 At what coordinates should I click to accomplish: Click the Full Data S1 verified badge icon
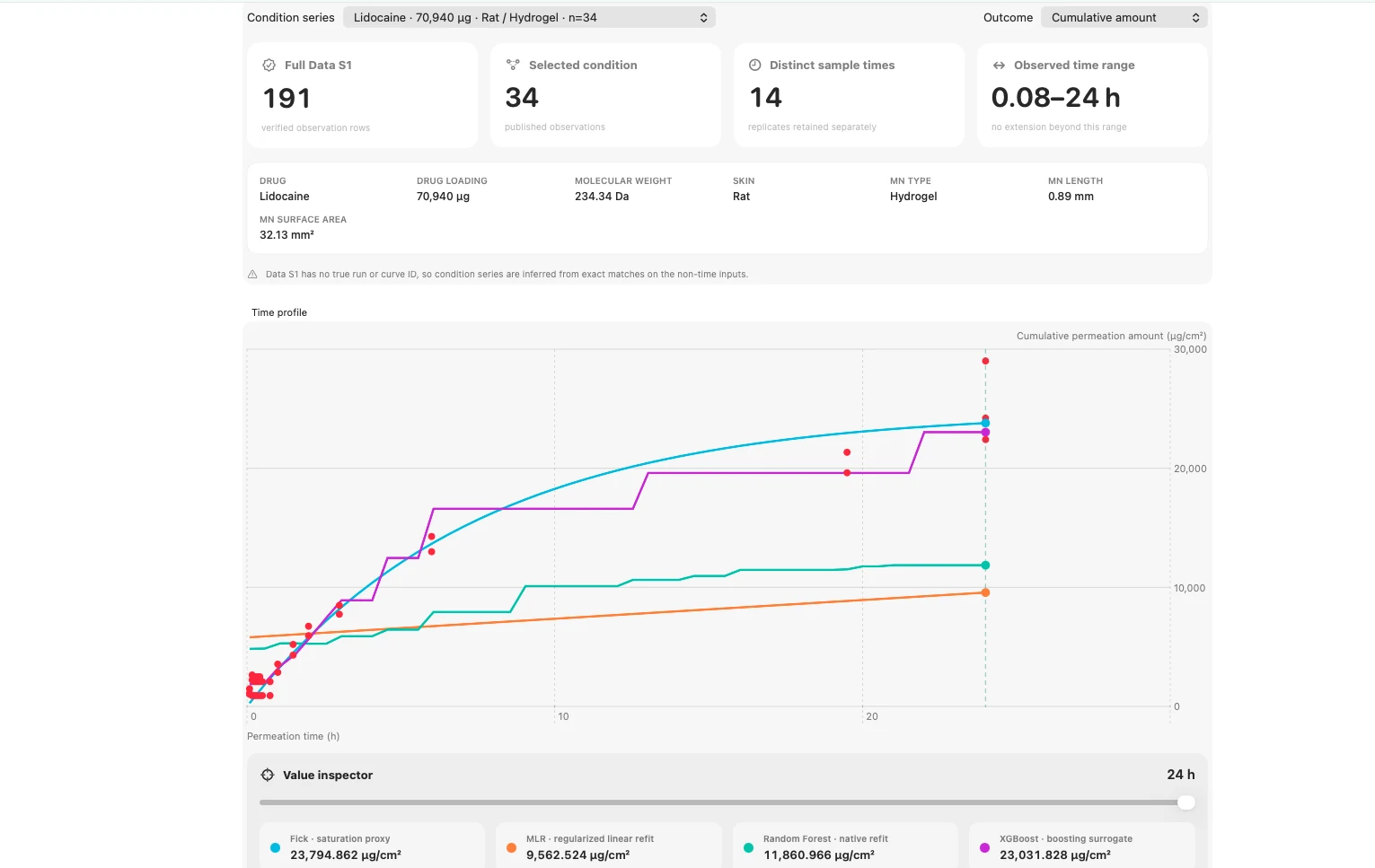click(x=269, y=66)
